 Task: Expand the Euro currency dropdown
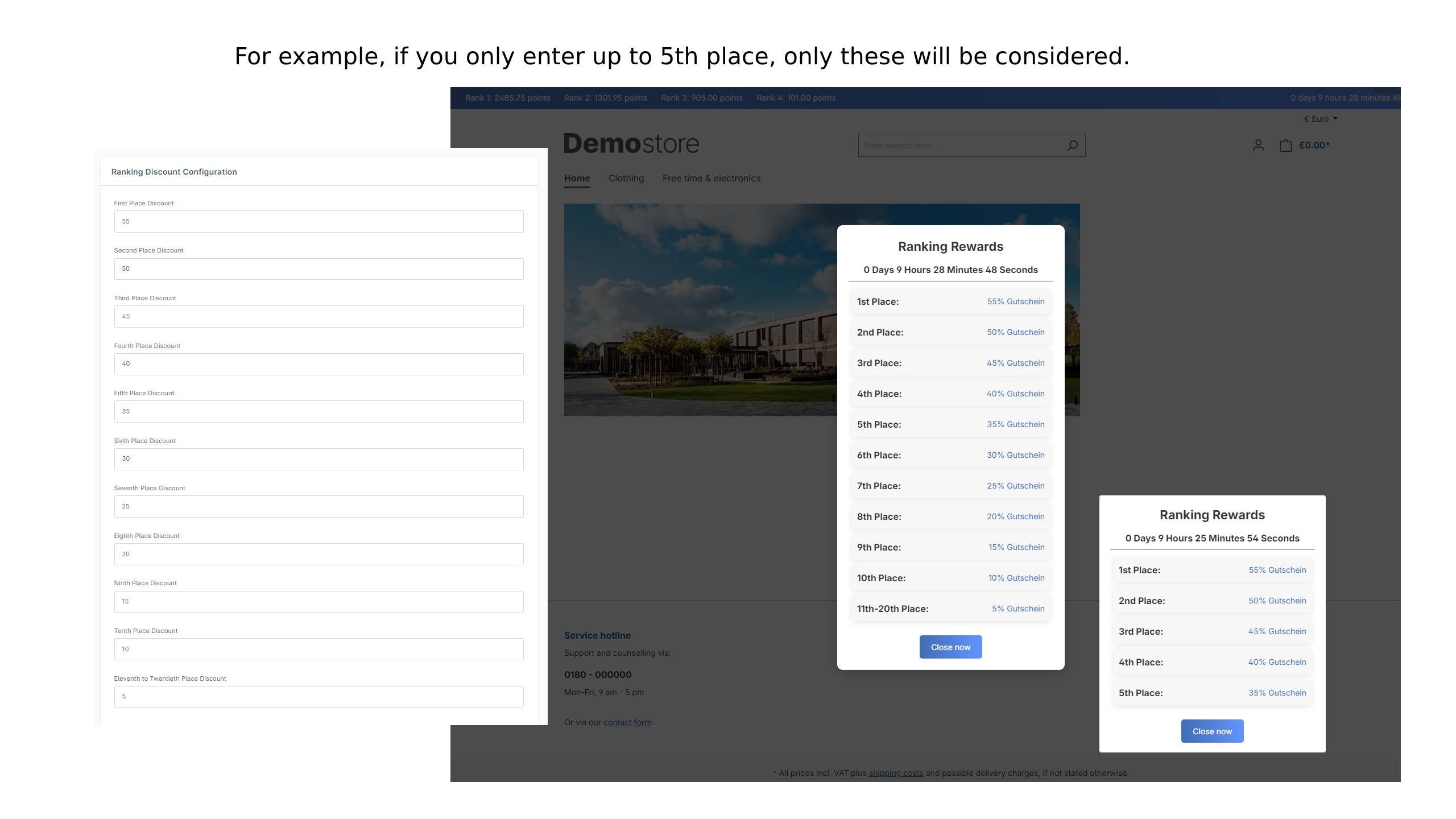(1321, 119)
